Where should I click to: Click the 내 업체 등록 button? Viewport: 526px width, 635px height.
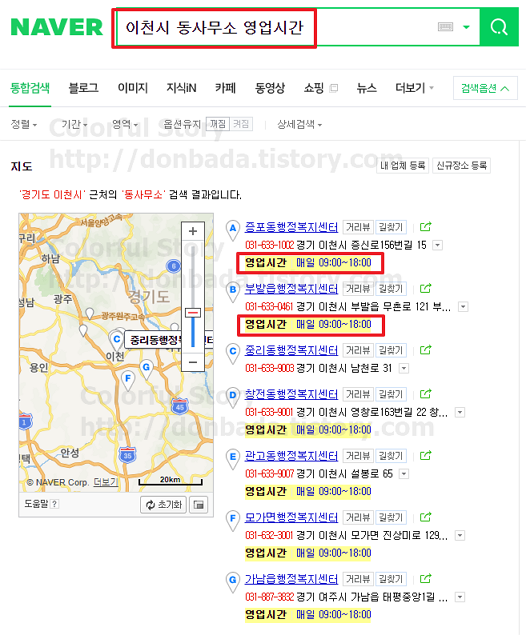click(403, 165)
